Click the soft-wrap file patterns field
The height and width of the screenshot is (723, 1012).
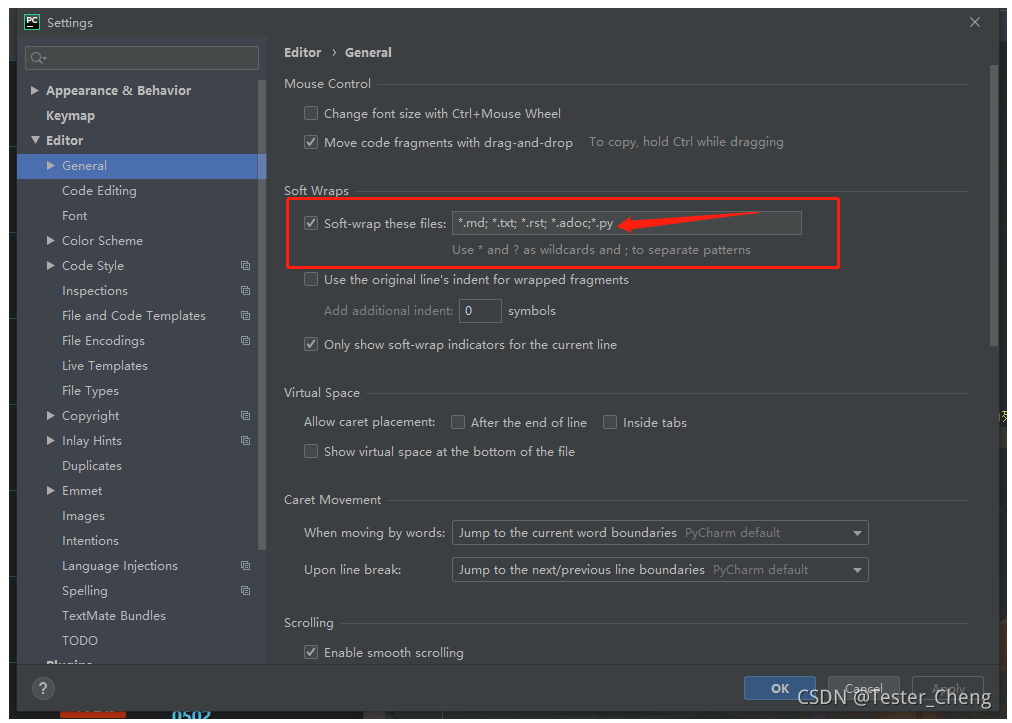(x=627, y=223)
